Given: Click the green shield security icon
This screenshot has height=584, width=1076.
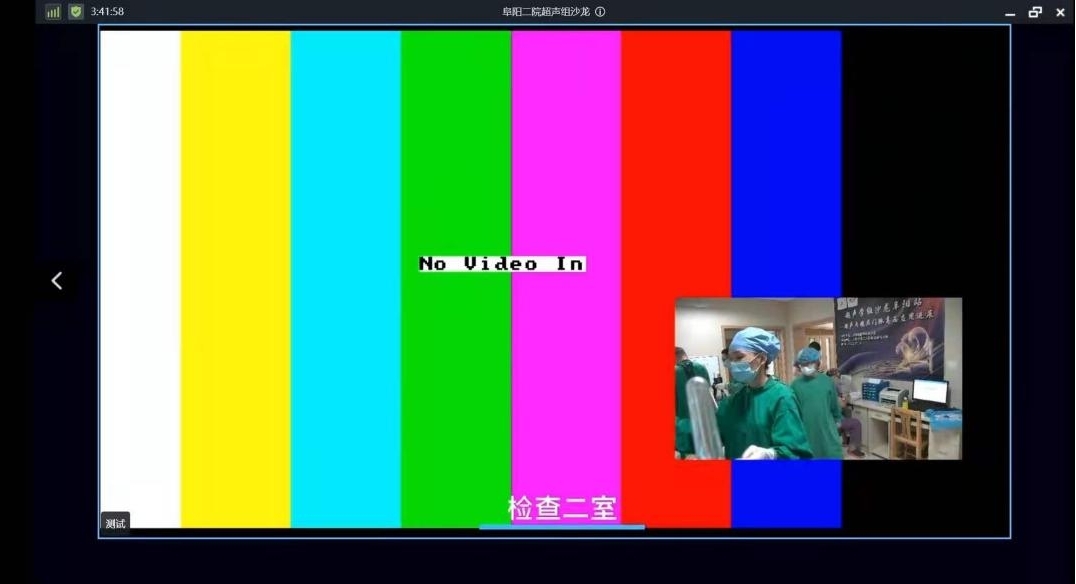Looking at the screenshot, I should [76, 12].
